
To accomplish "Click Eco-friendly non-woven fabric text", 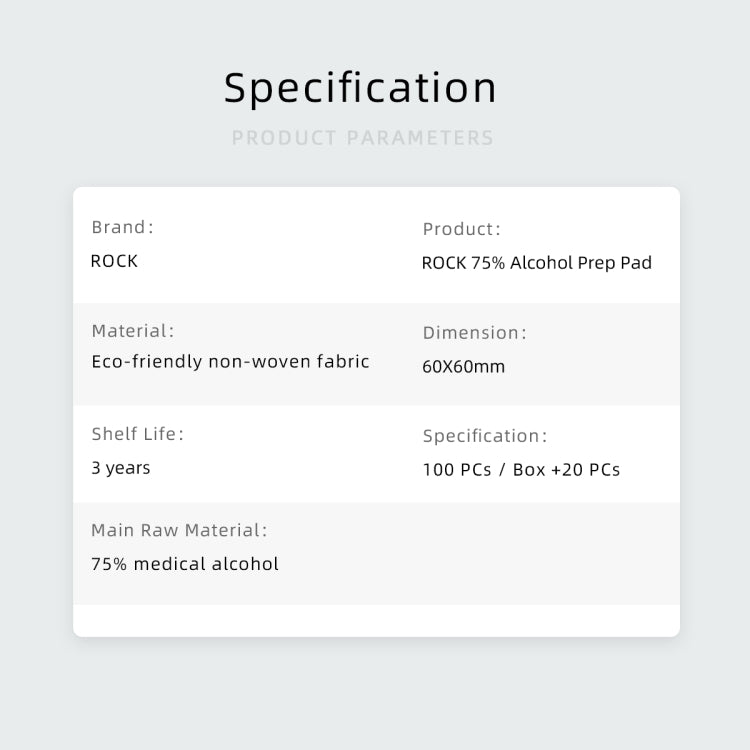I will [x=230, y=362].
